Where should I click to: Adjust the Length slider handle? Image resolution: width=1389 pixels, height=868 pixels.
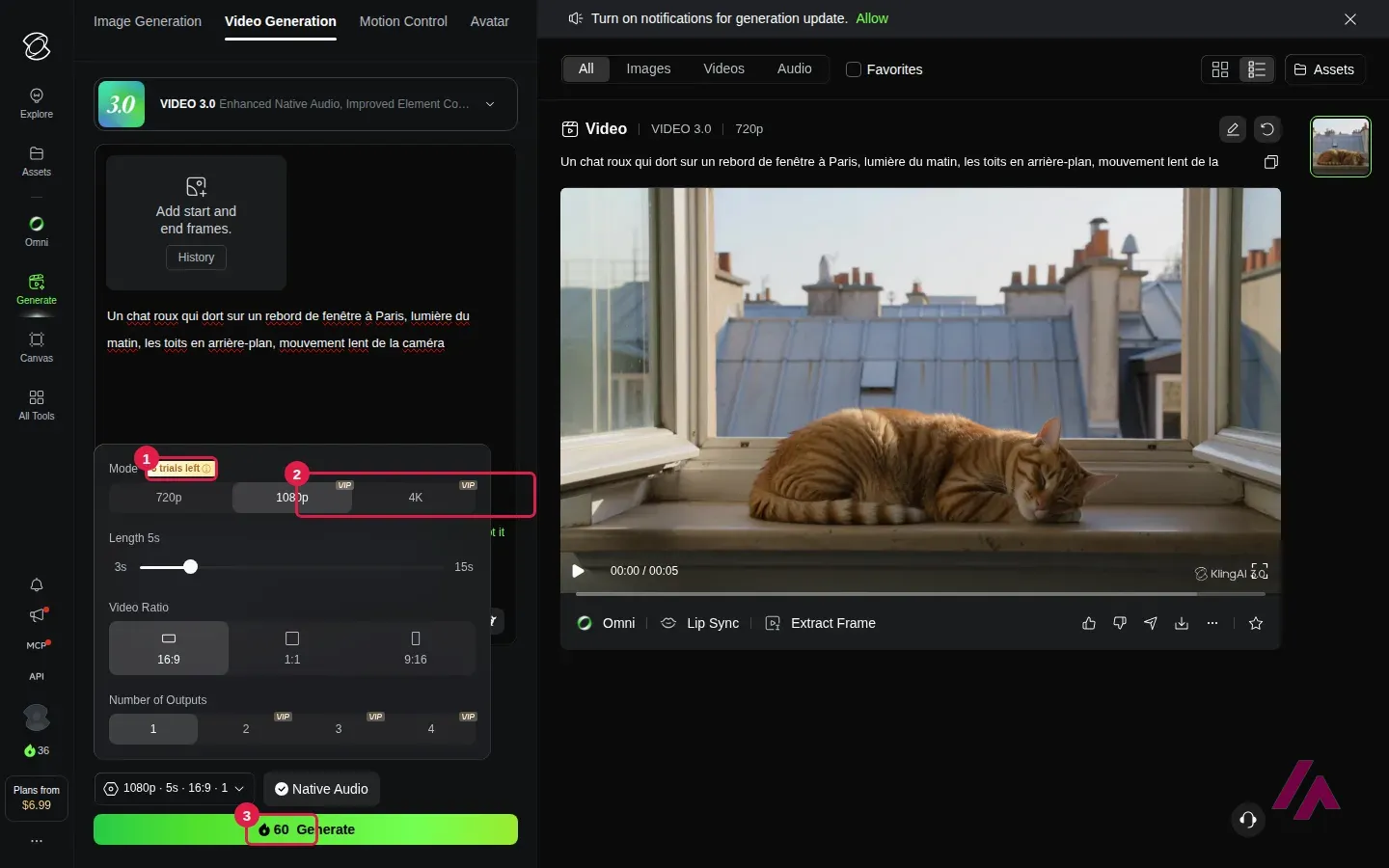click(x=191, y=567)
